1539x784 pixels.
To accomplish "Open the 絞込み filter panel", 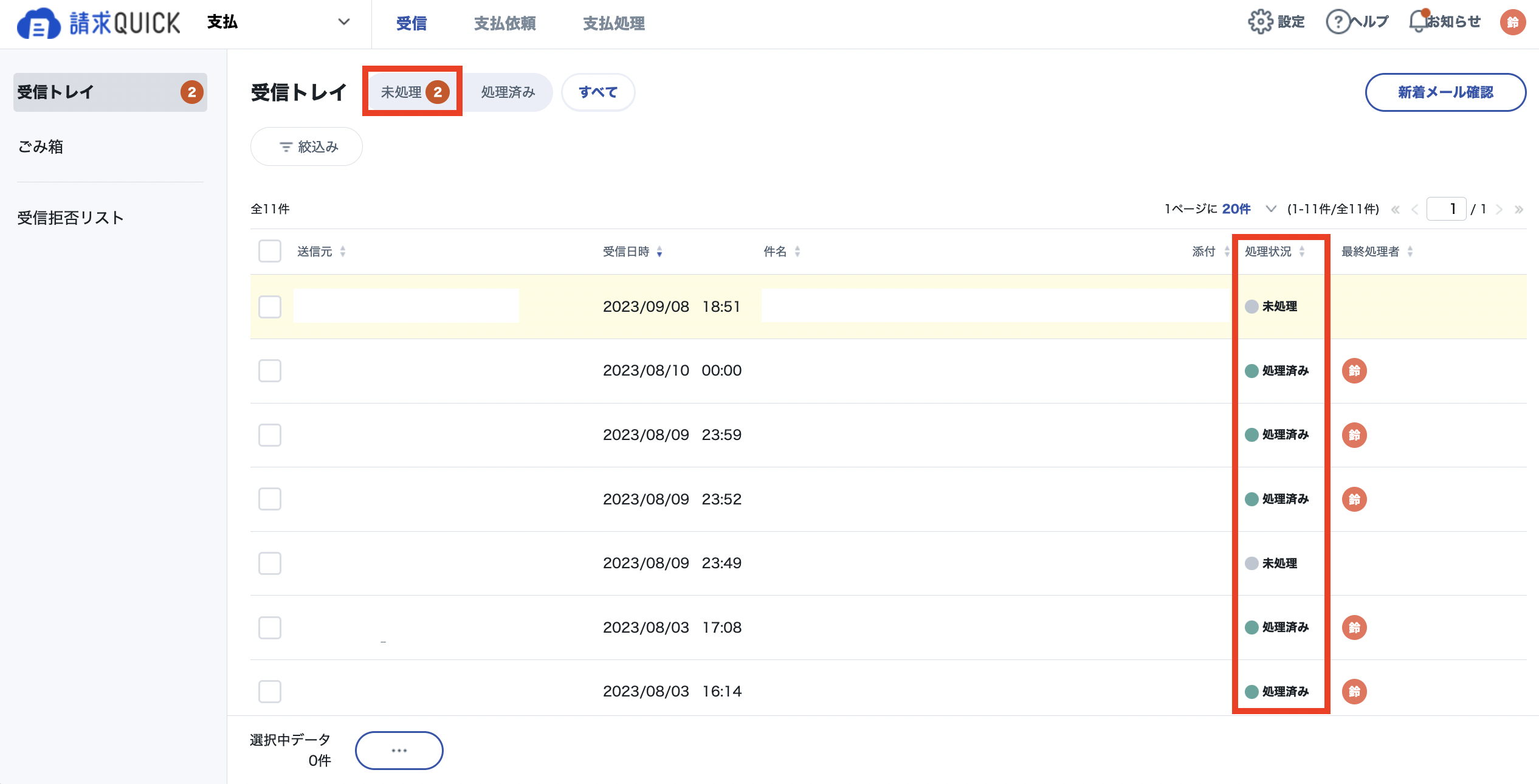I will pos(306,146).
